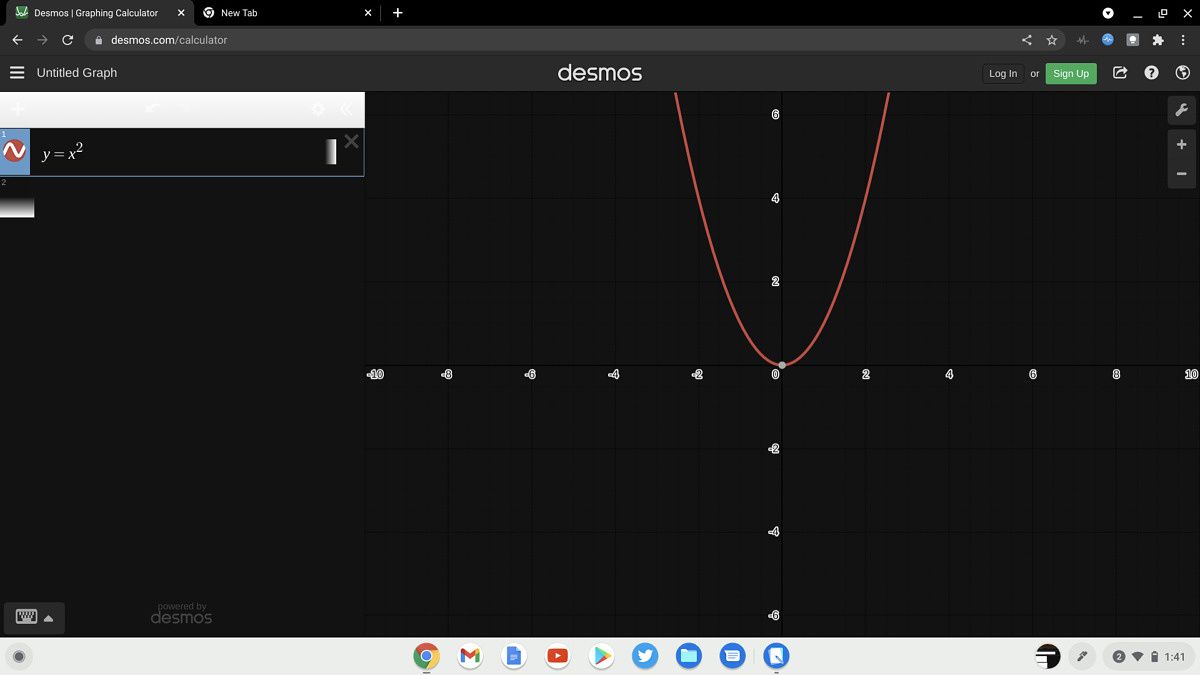Open the blue pulse extension

point(1108,40)
